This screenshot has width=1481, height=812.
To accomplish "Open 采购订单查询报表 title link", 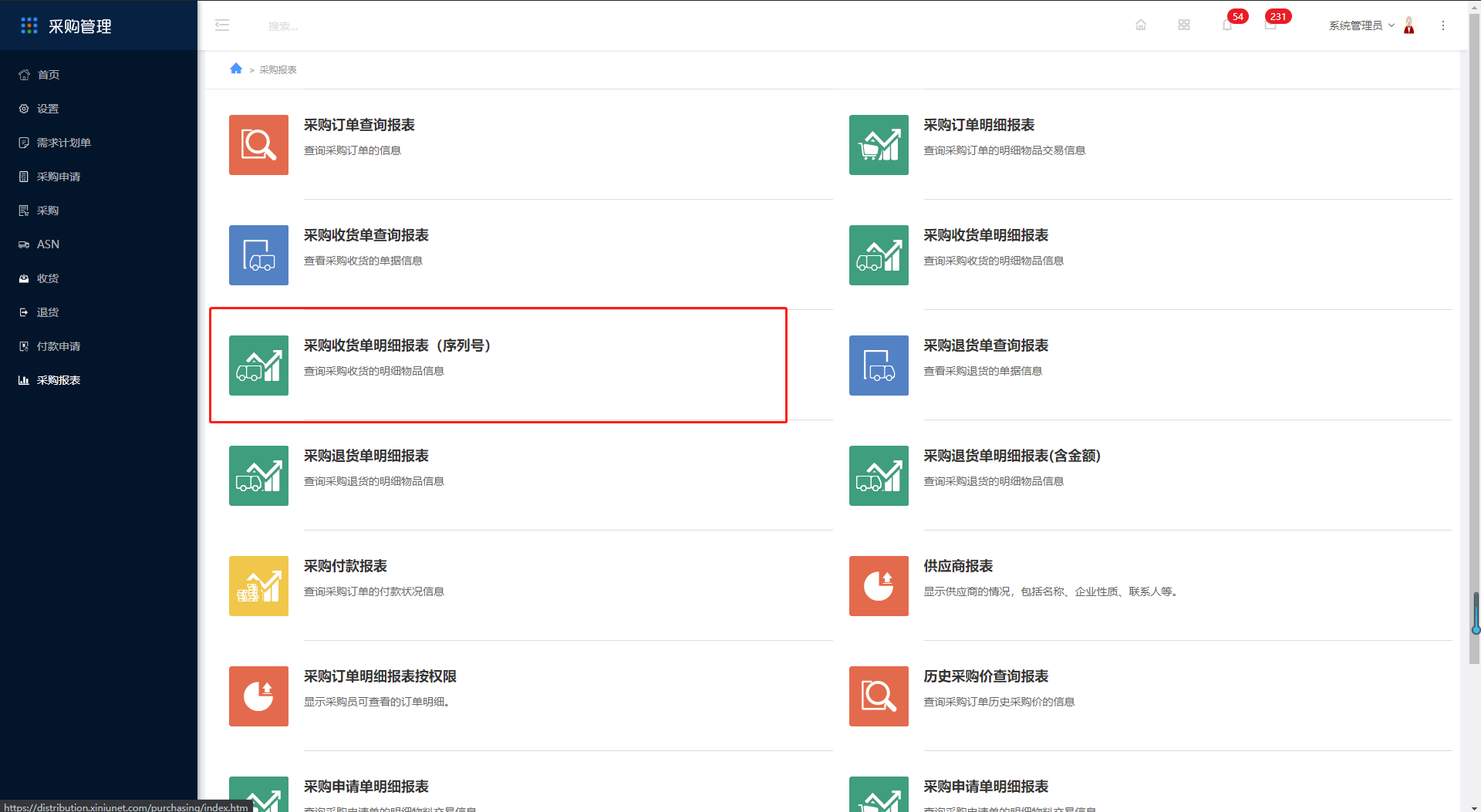I will tap(359, 125).
